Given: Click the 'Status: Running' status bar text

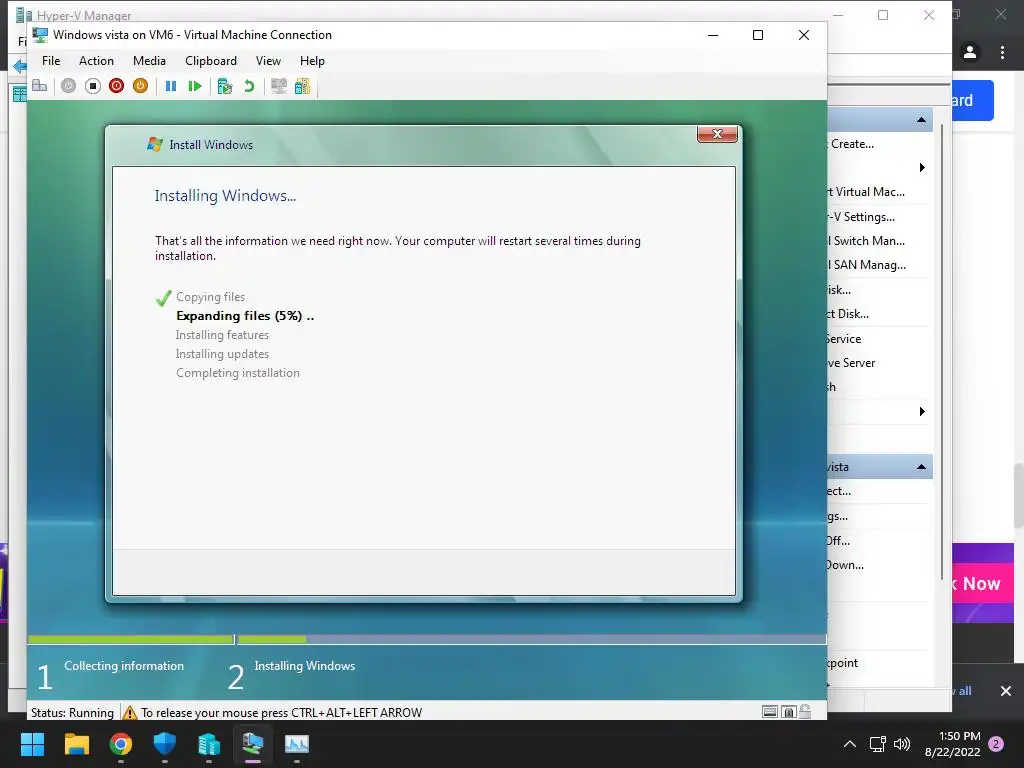Looking at the screenshot, I should (x=72, y=712).
